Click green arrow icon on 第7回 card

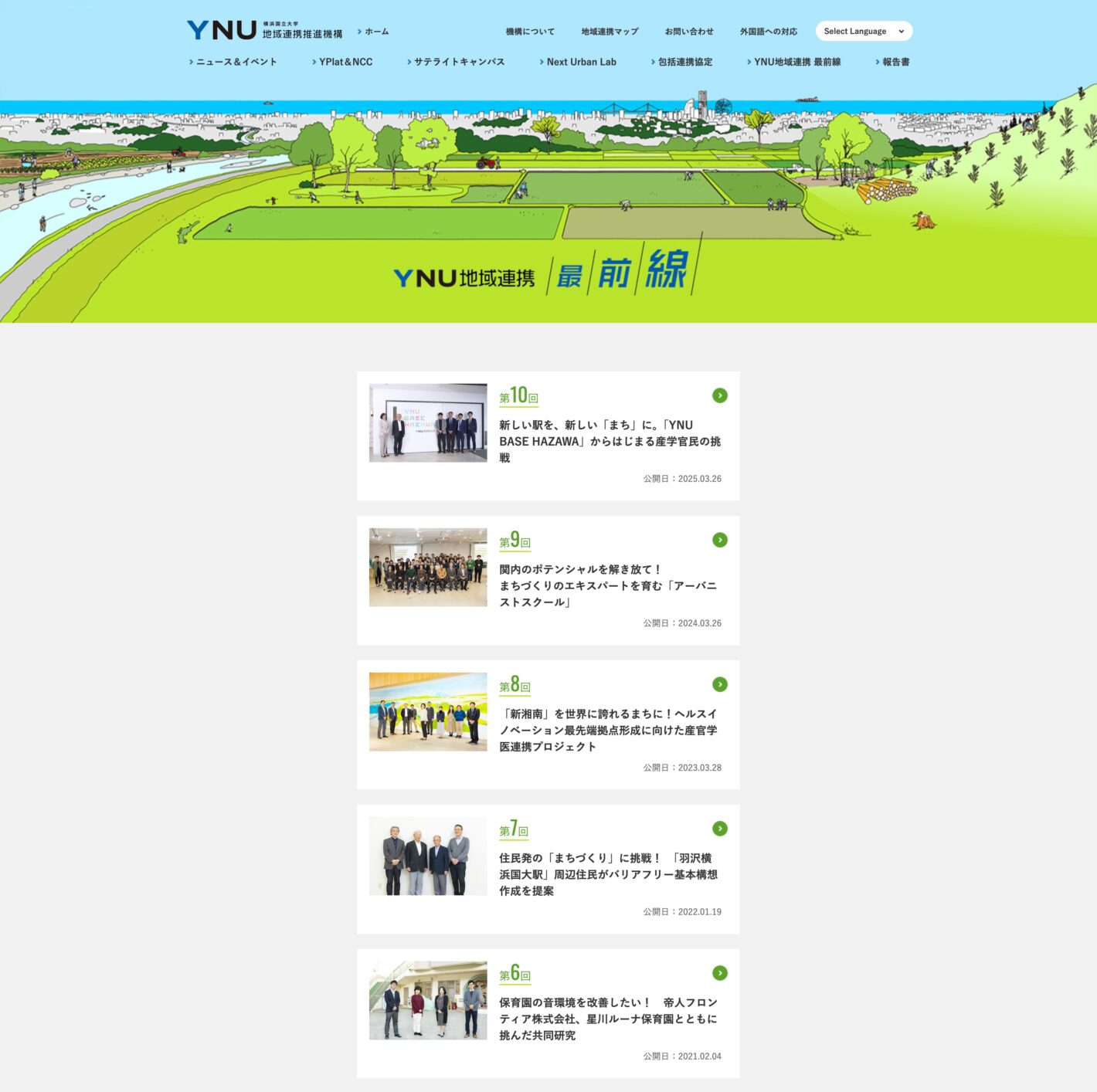click(719, 829)
